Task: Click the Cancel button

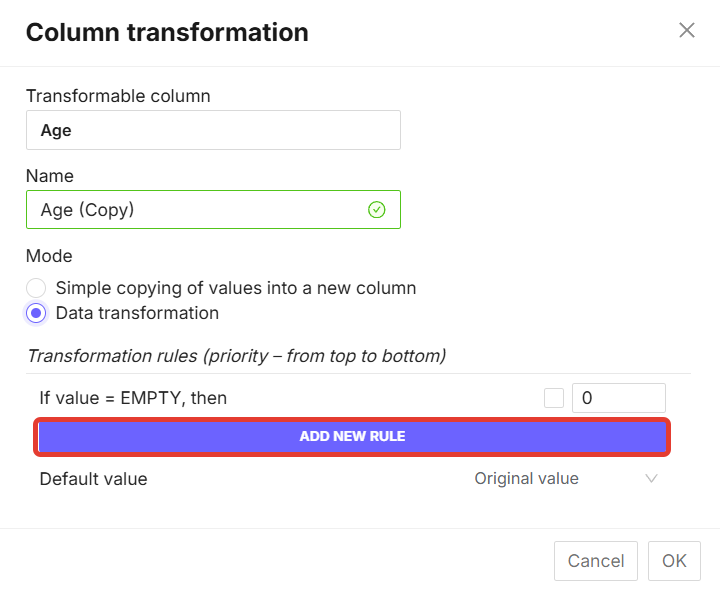Action: 596,561
